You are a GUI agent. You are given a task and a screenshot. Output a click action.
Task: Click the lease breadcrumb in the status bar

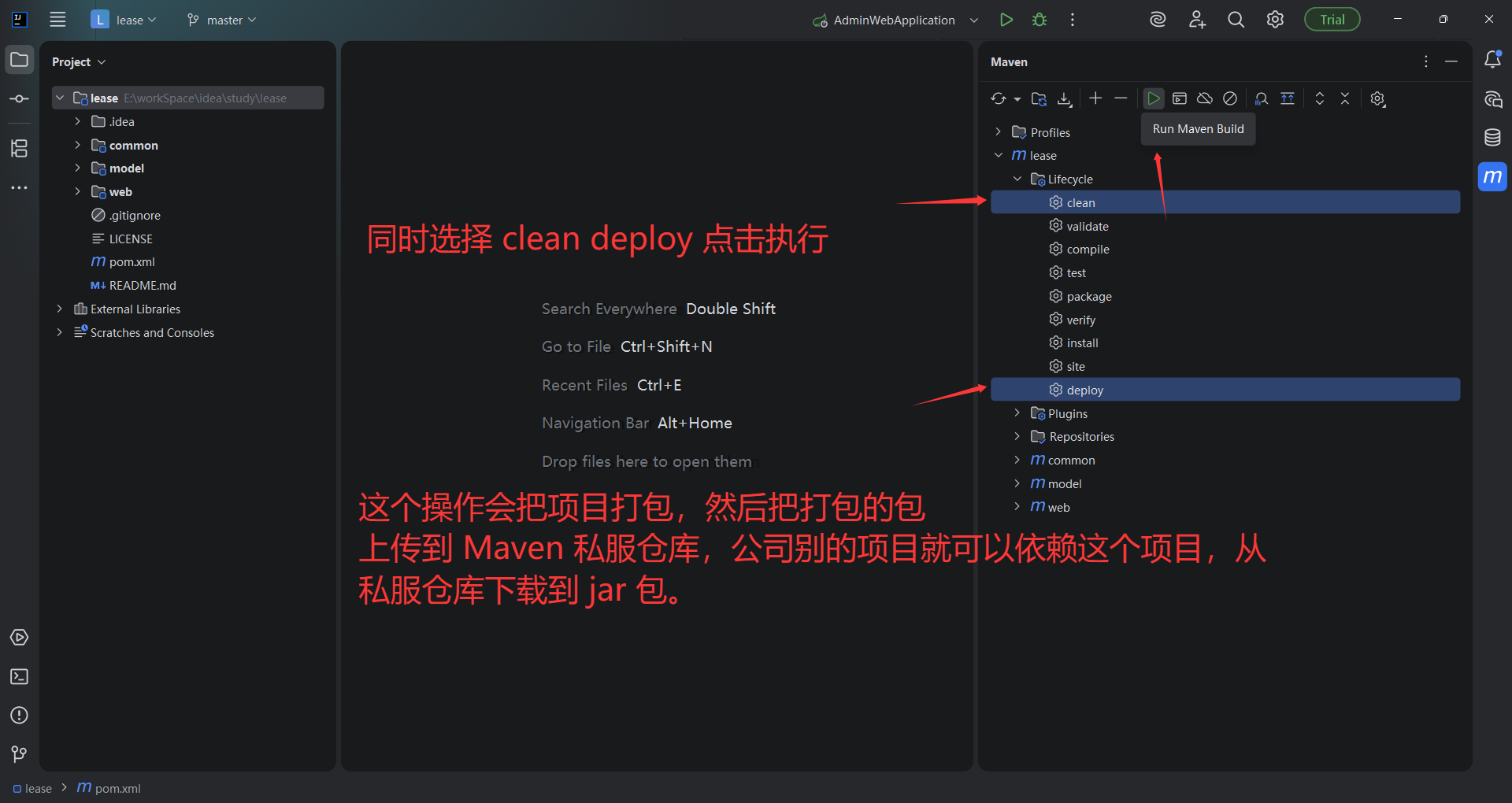coord(32,788)
